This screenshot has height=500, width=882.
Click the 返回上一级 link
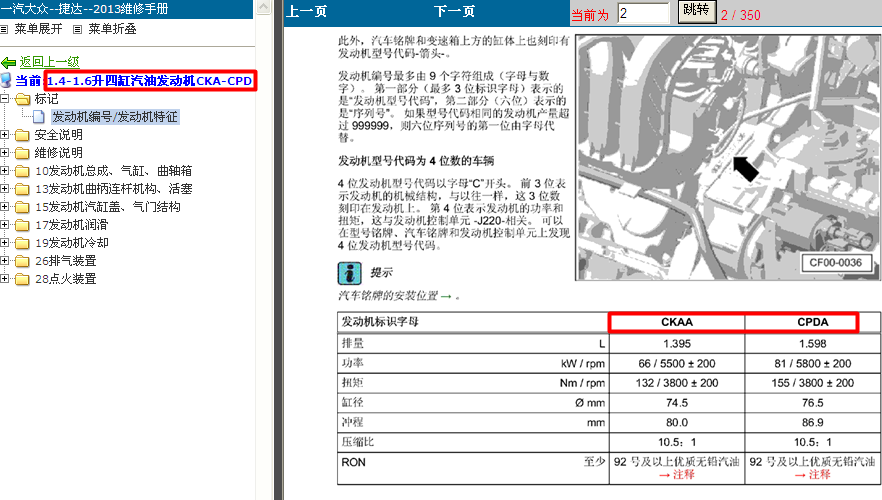(50, 62)
